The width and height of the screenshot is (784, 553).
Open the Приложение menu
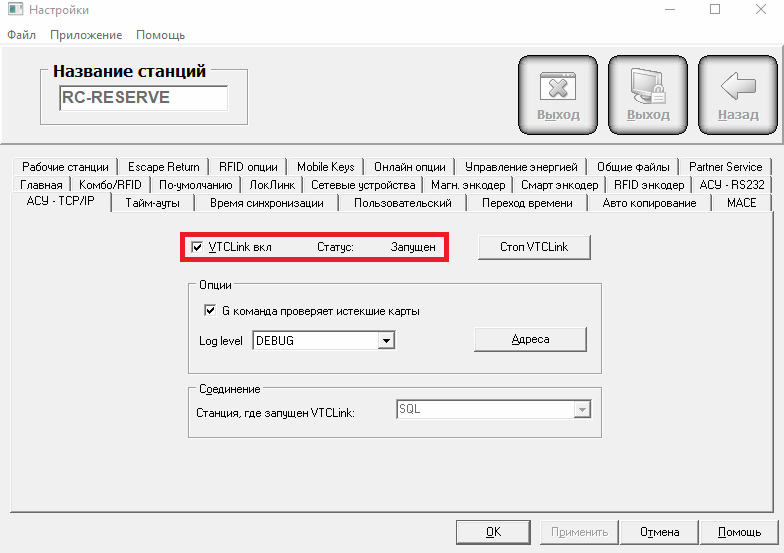coord(86,35)
